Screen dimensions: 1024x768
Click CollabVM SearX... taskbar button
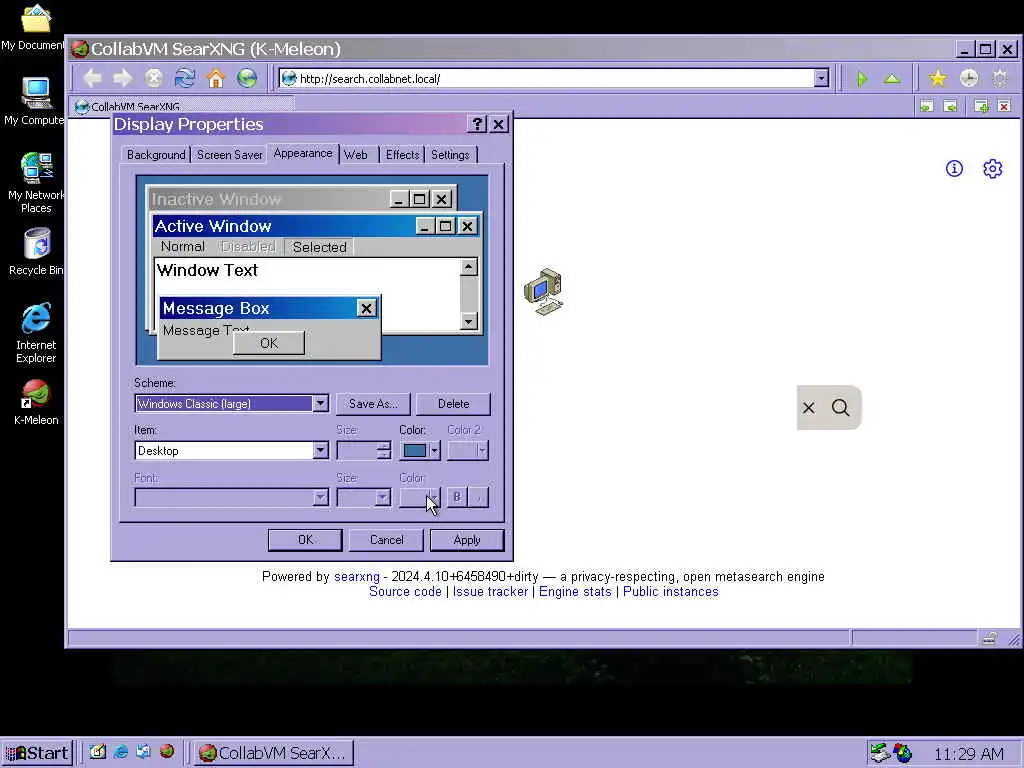coord(274,753)
